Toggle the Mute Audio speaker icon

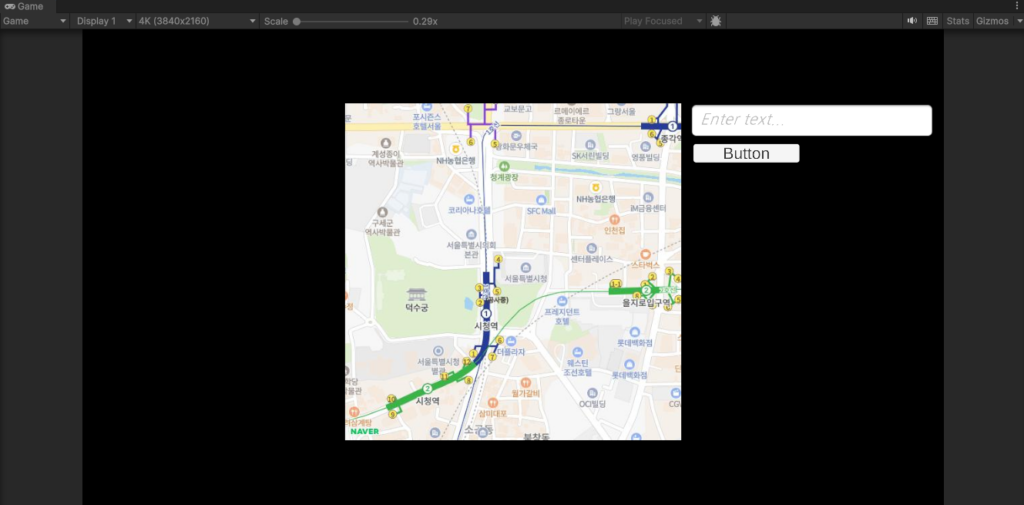(x=912, y=21)
